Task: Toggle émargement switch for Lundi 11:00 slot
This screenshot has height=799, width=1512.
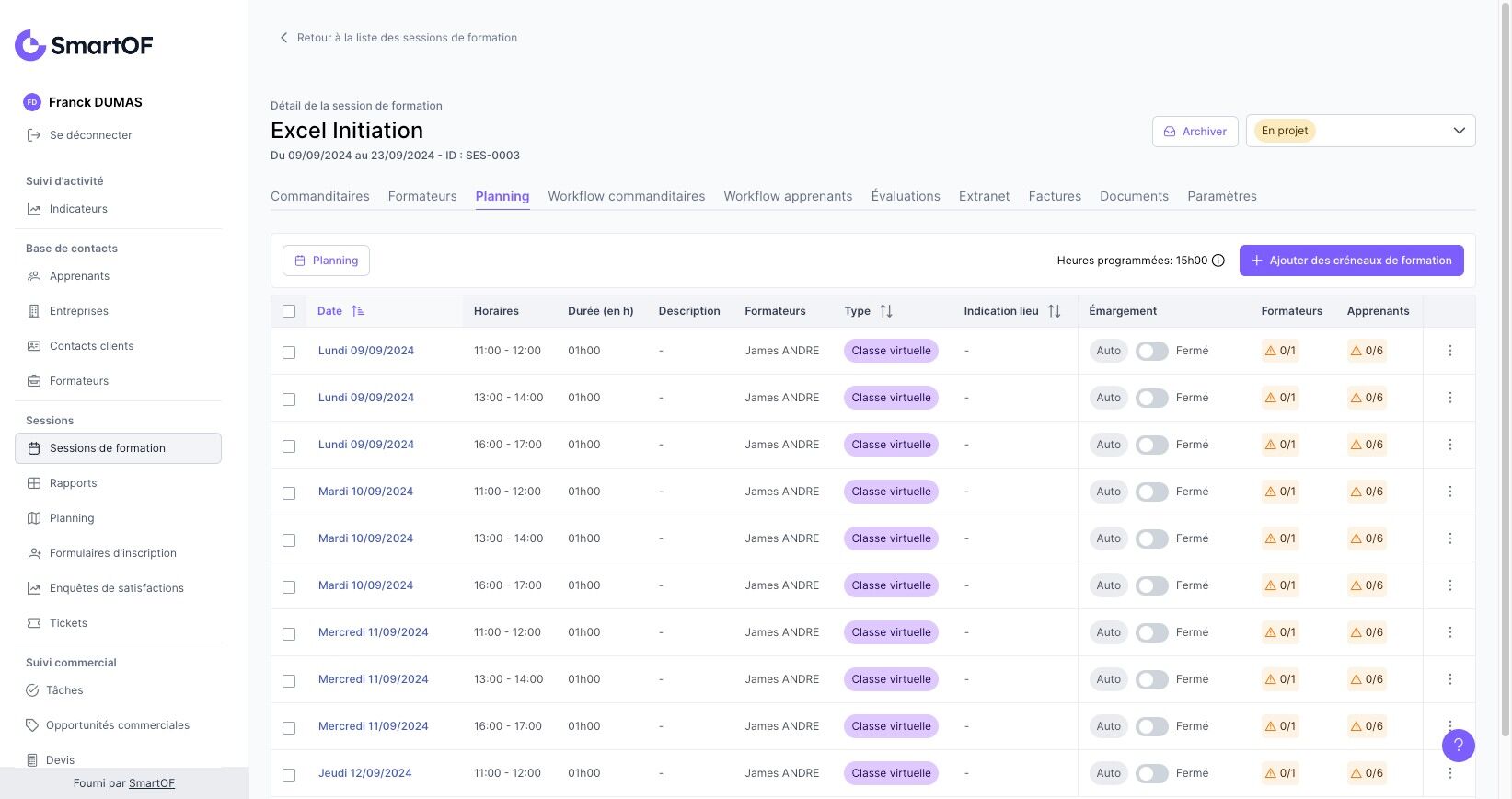Action: [x=1151, y=351]
